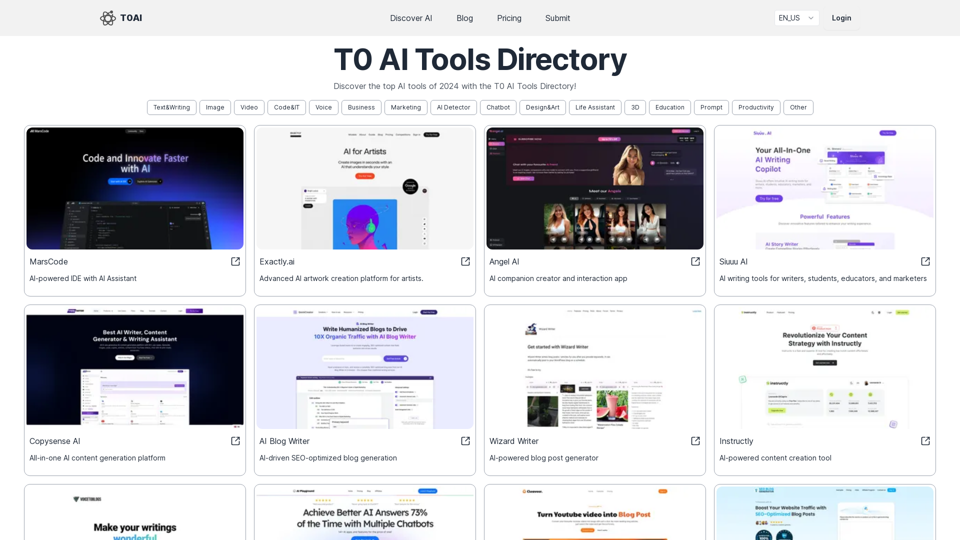
Task: Filter by AI Detector category
Action: pos(454,107)
